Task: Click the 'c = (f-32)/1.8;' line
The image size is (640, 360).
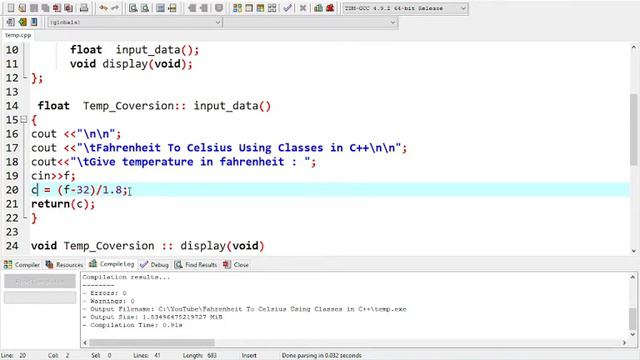Action: [80, 190]
